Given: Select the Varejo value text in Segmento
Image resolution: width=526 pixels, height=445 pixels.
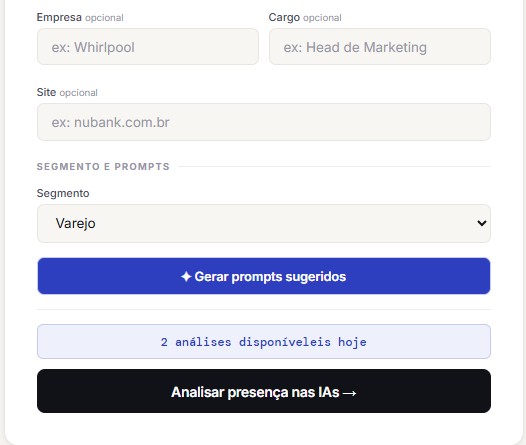Looking at the screenshot, I should pyautogui.click(x=75, y=223).
